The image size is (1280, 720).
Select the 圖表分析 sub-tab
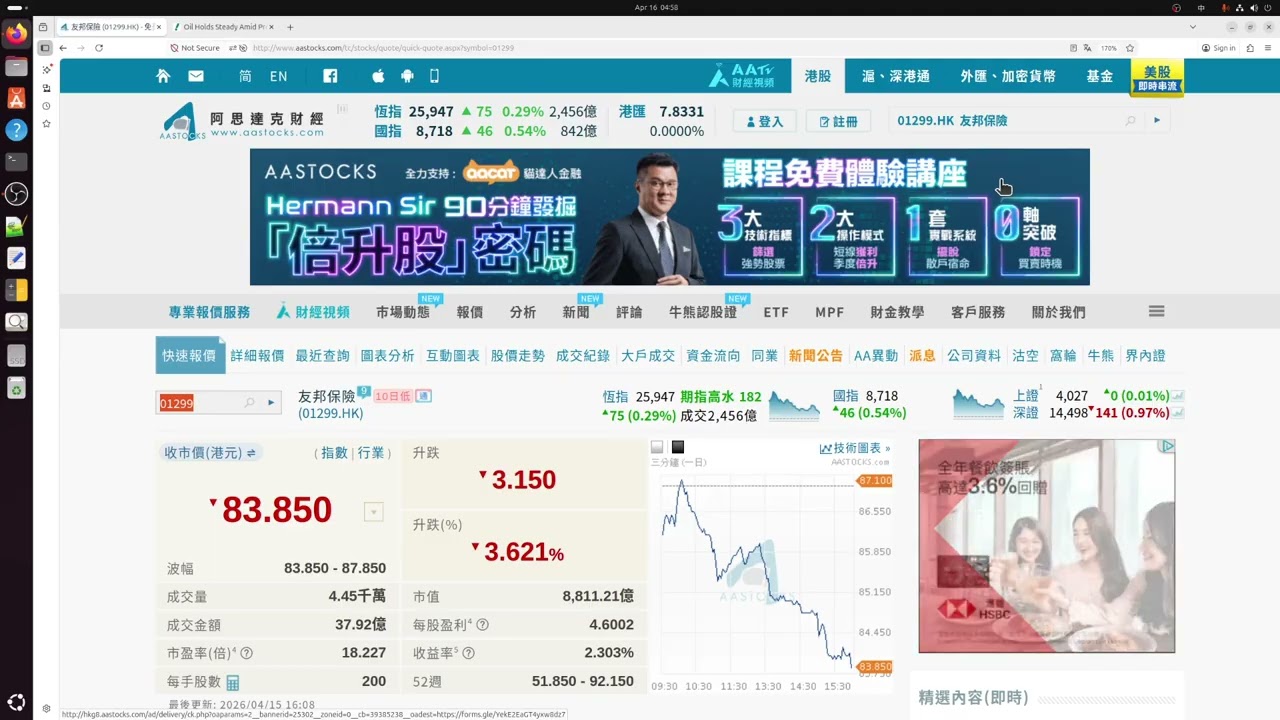387,355
